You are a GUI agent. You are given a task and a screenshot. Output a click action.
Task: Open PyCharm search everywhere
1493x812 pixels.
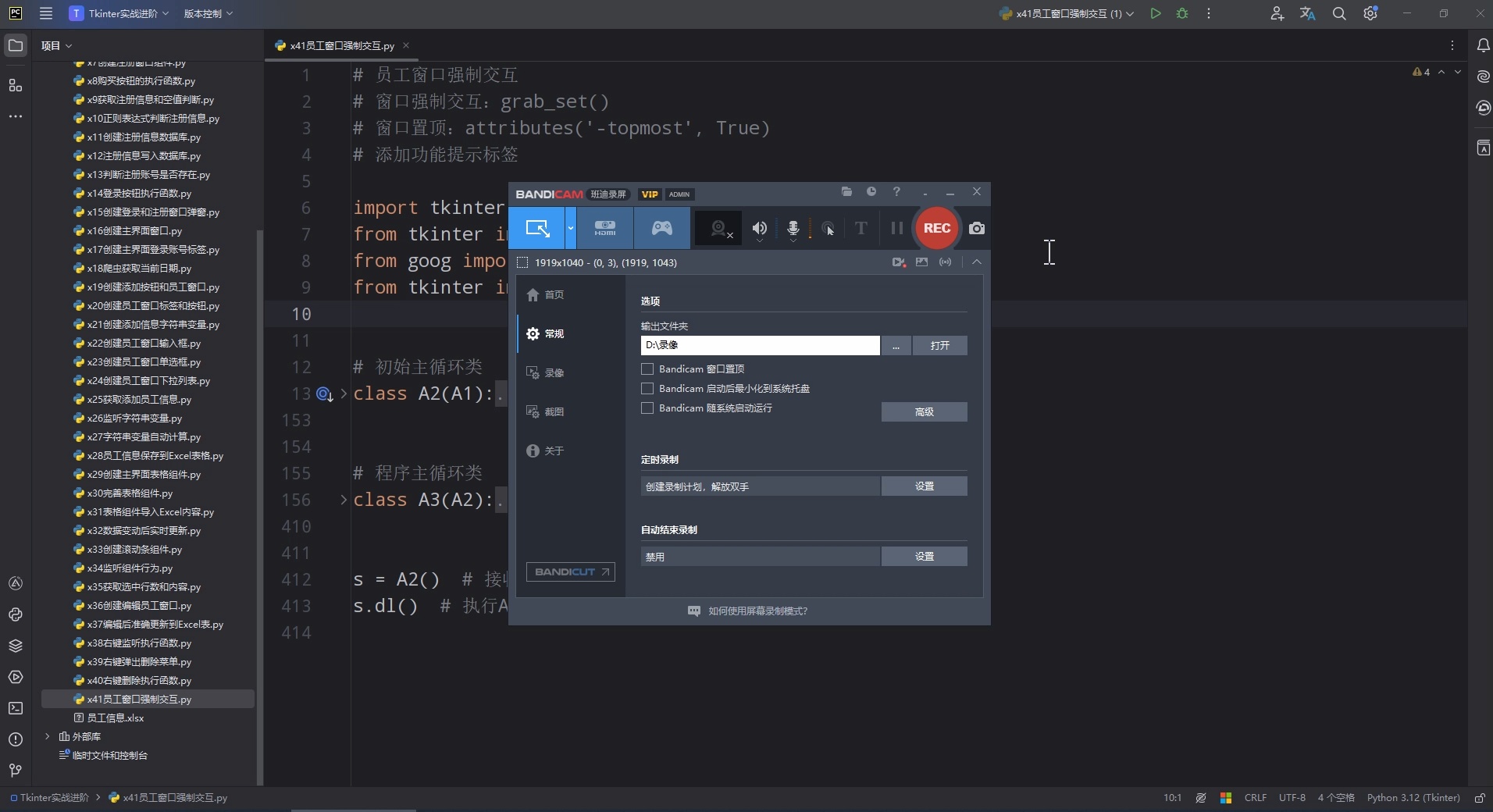(x=1340, y=13)
